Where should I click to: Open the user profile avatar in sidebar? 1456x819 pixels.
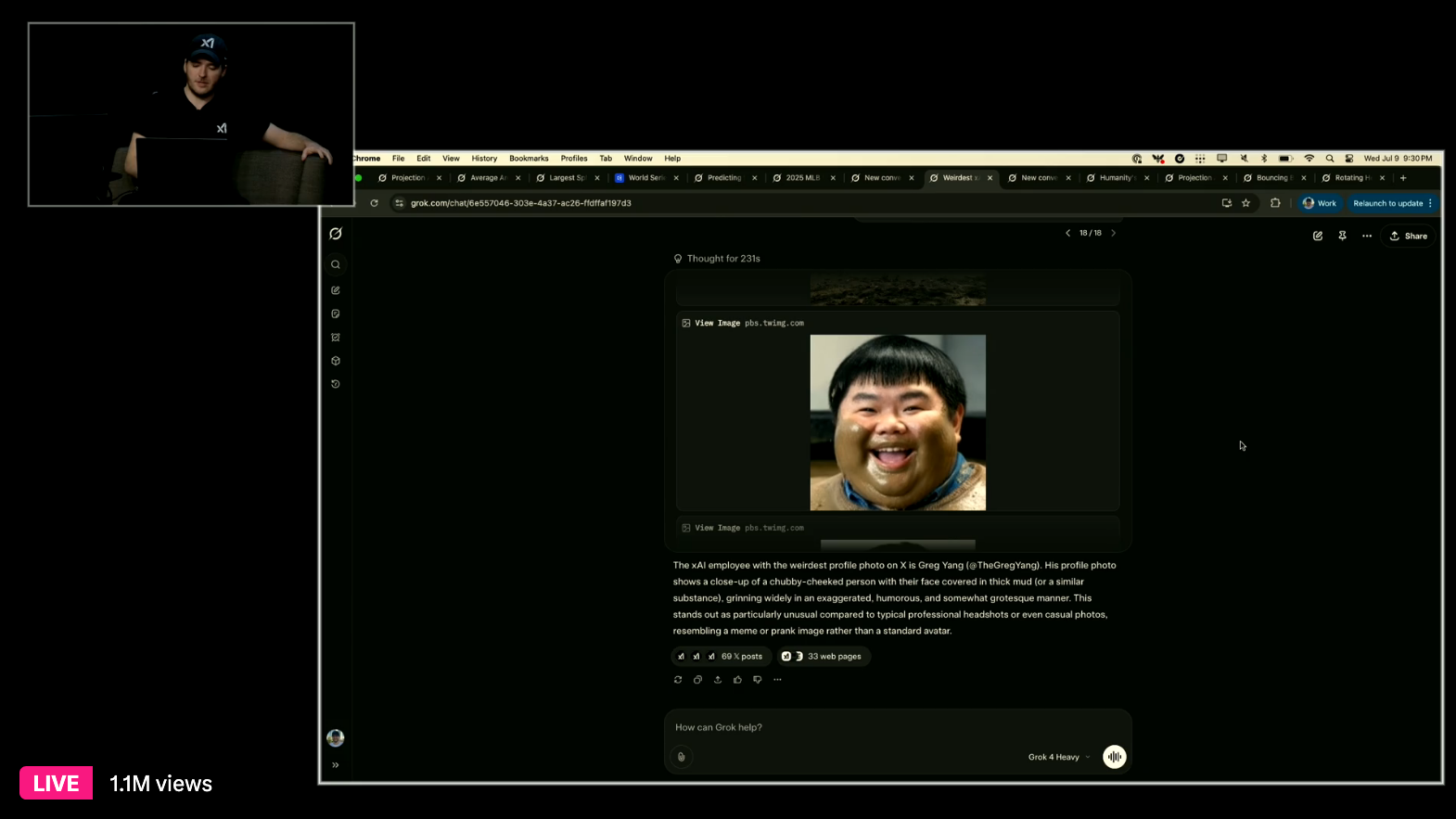336,738
